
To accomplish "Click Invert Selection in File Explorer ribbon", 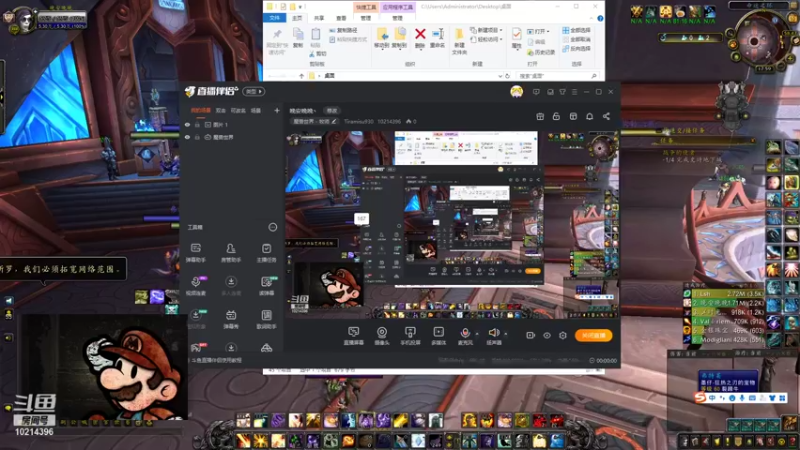I will (x=577, y=48).
